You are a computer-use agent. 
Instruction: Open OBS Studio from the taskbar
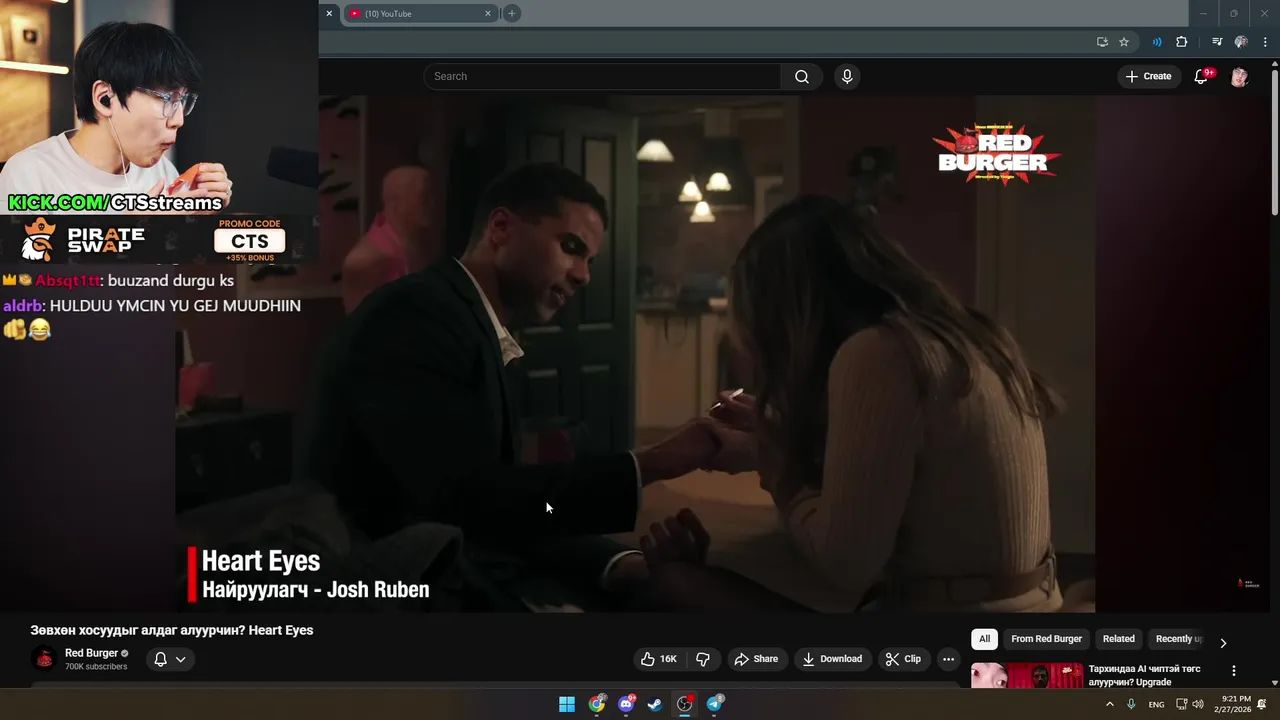(685, 704)
